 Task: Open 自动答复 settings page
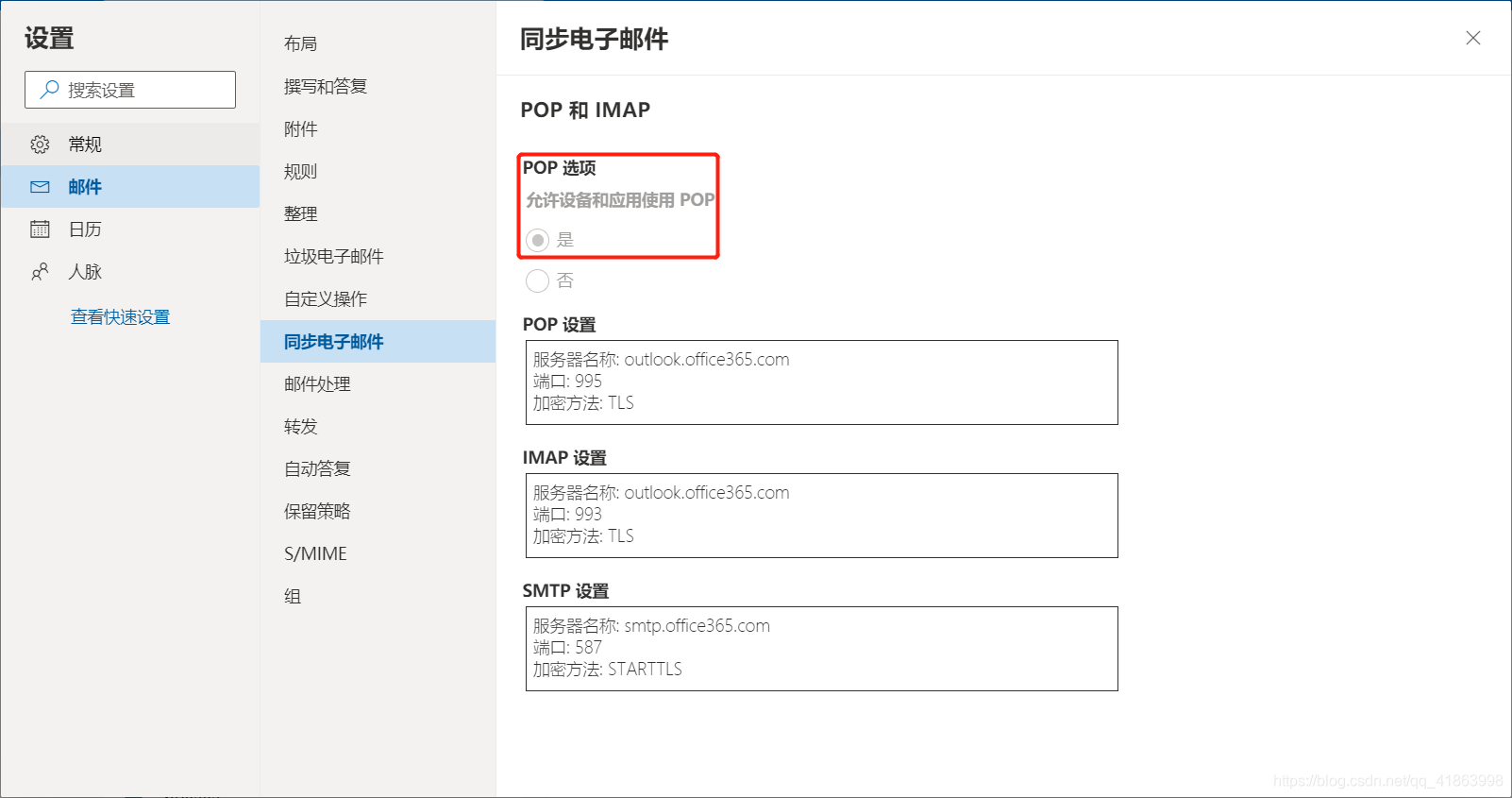(378, 468)
